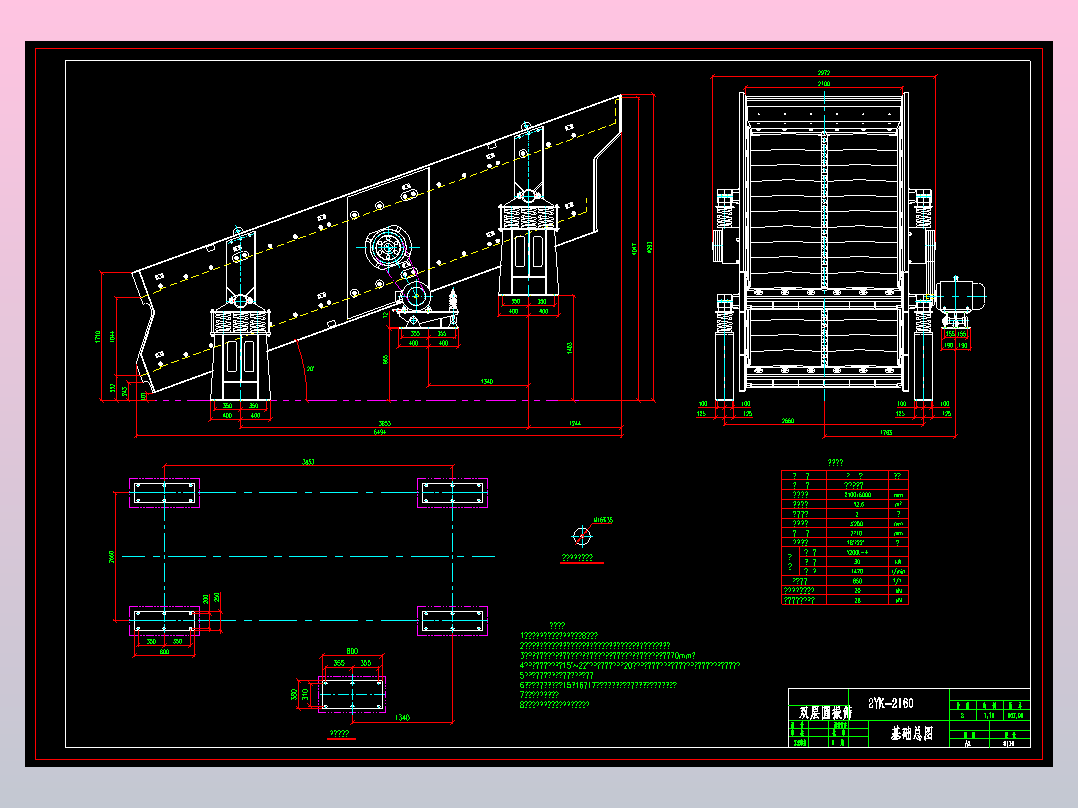Click the 2660 dimension under the end view
Screen dimensions: 1078x808
click(788, 420)
